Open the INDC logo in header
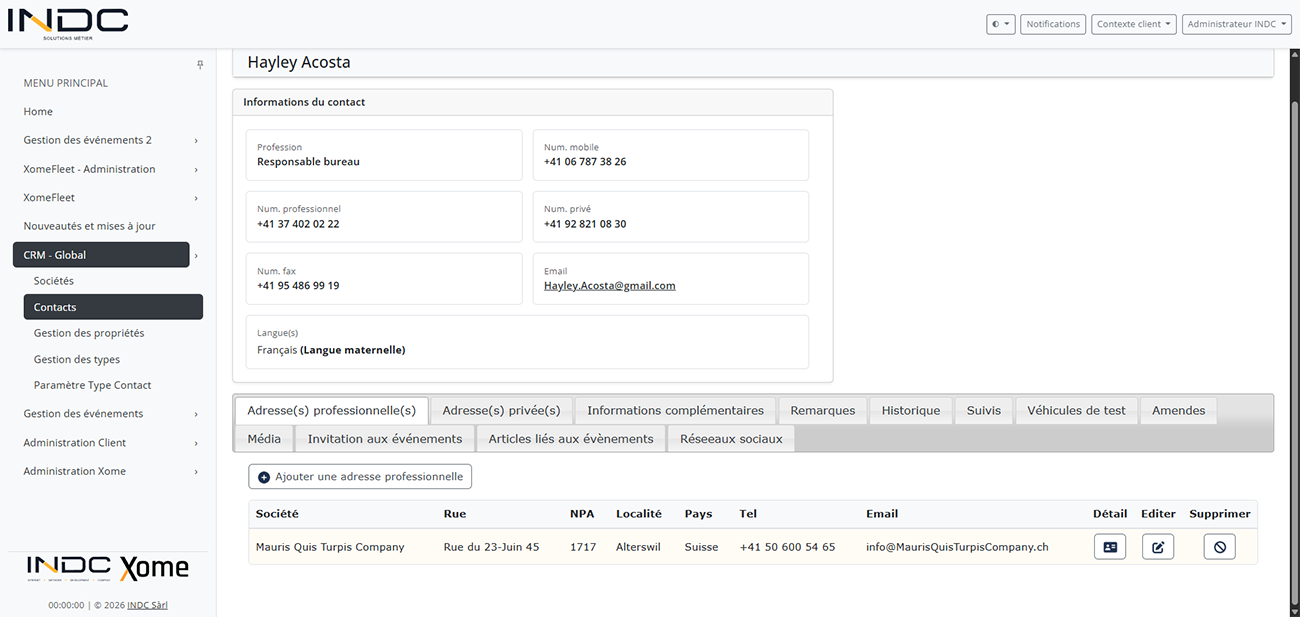Image resolution: width=1300 pixels, height=617 pixels. (68, 24)
